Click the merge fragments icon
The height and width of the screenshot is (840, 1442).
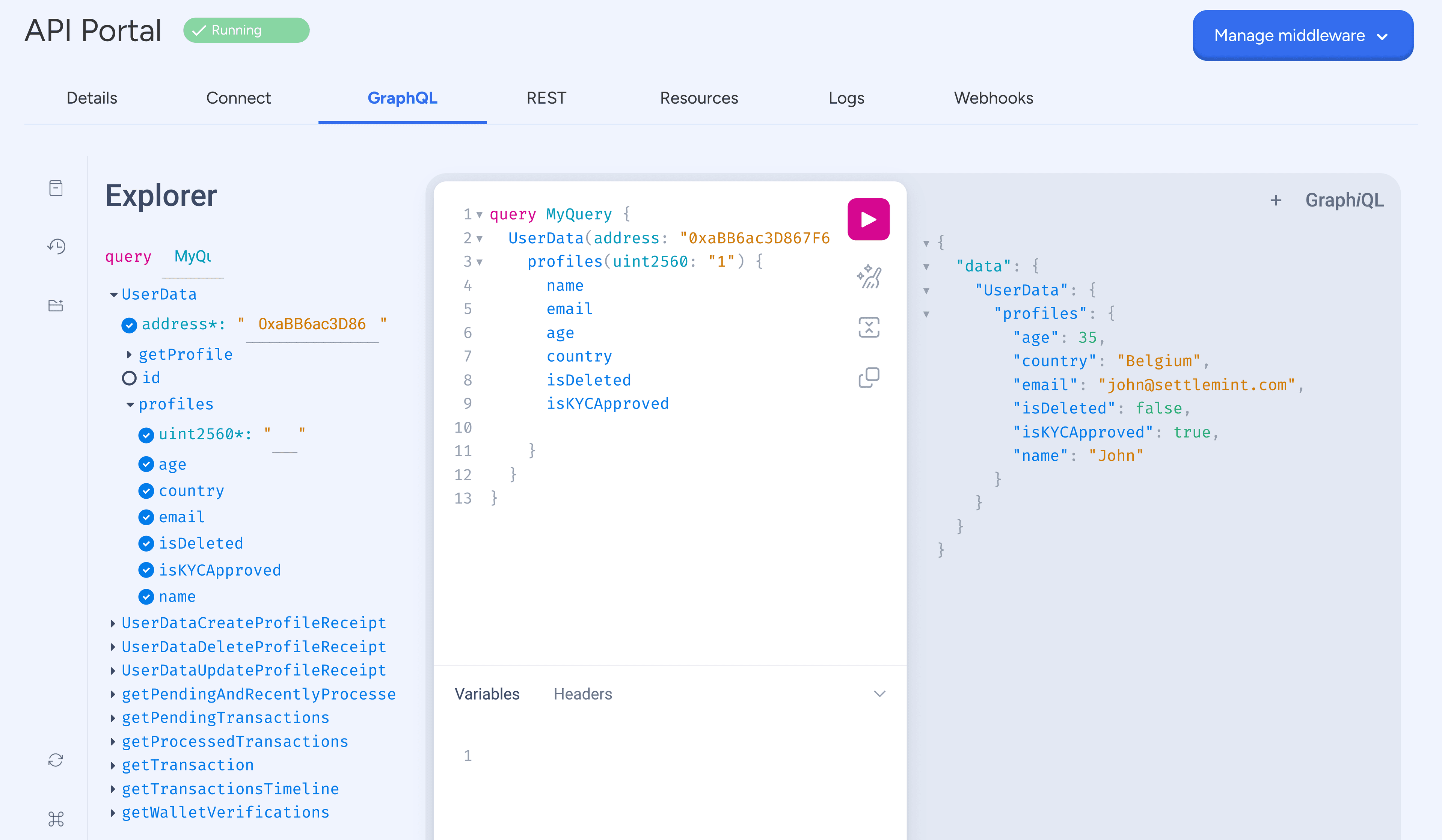coord(869,327)
